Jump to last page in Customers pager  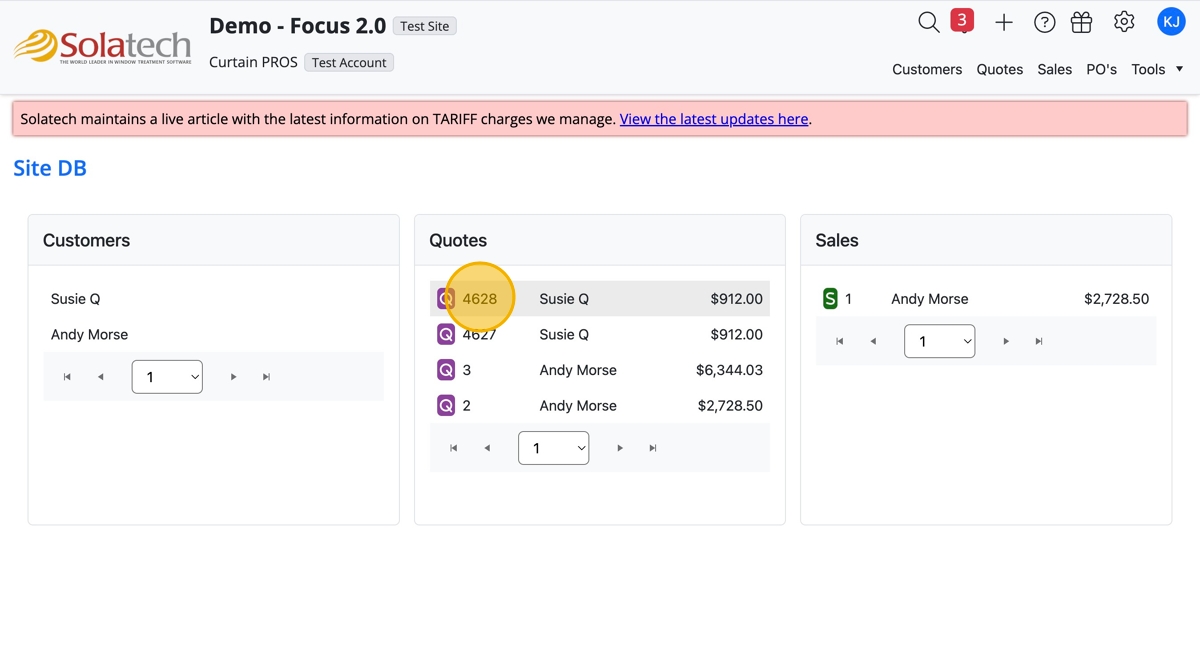(x=266, y=377)
